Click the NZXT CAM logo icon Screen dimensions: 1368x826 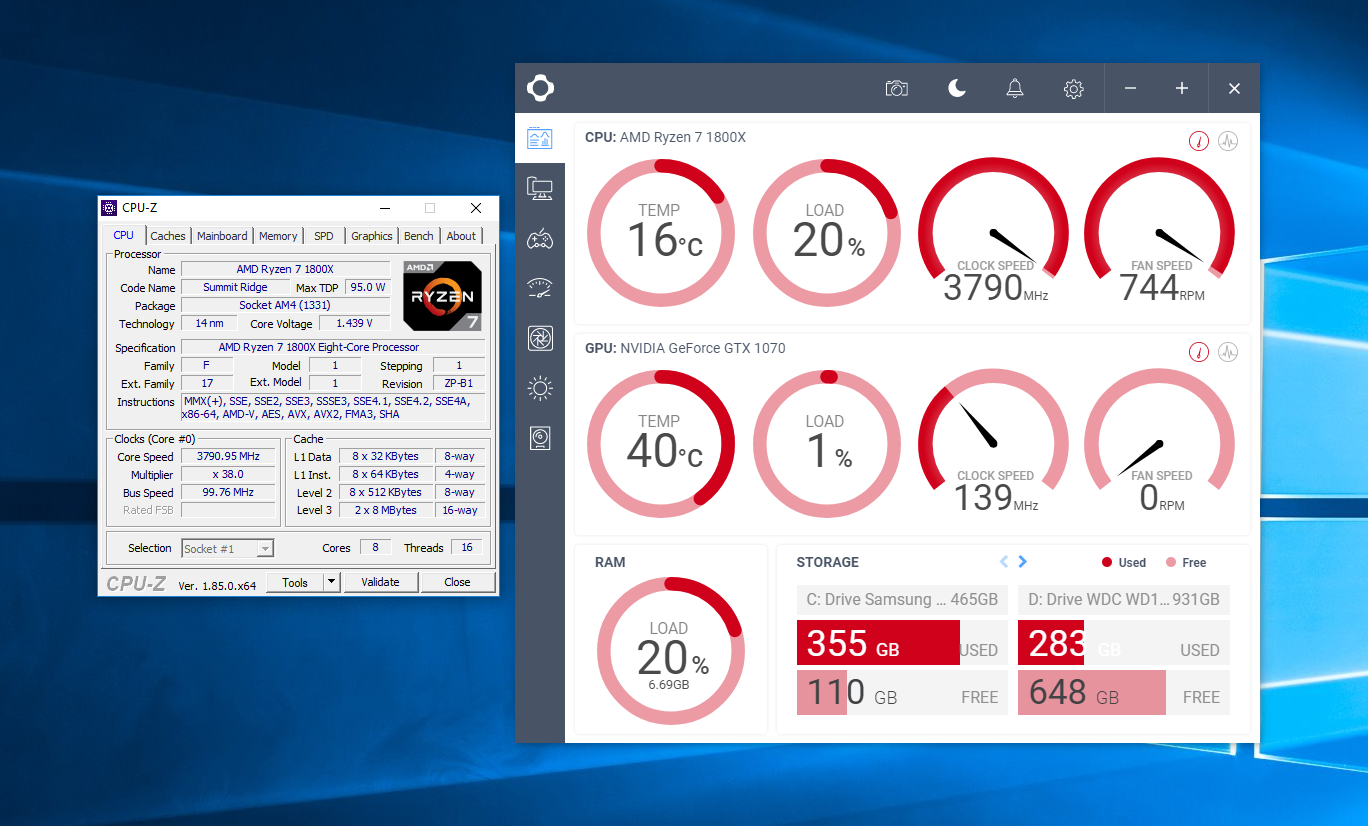[x=541, y=88]
